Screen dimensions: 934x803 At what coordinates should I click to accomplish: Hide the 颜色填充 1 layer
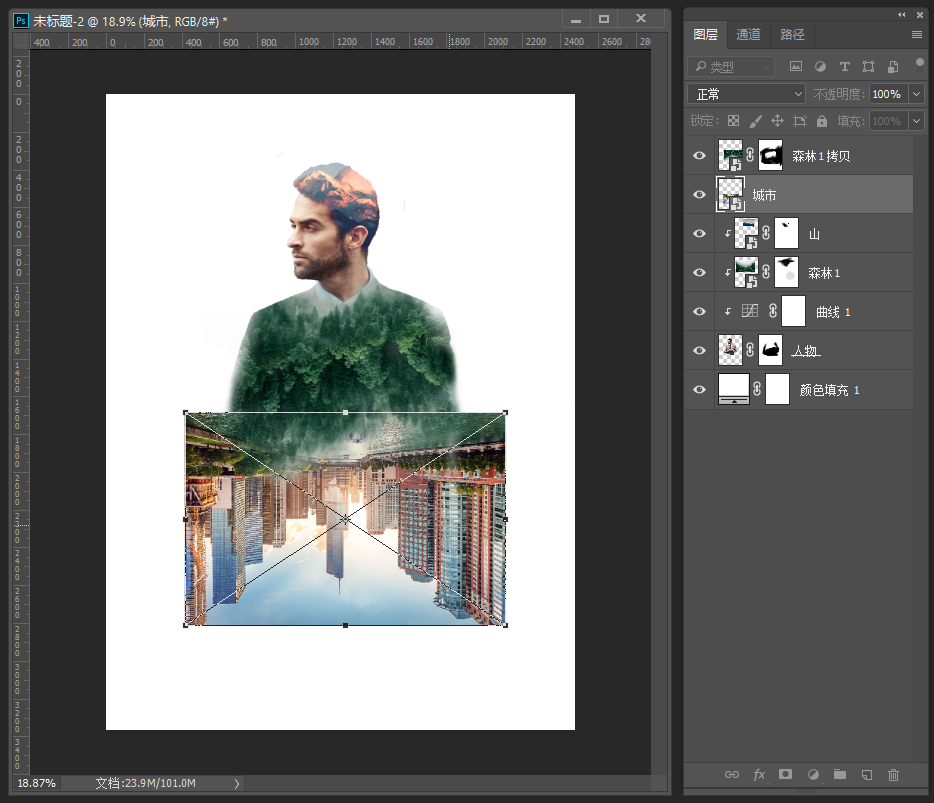(x=699, y=390)
